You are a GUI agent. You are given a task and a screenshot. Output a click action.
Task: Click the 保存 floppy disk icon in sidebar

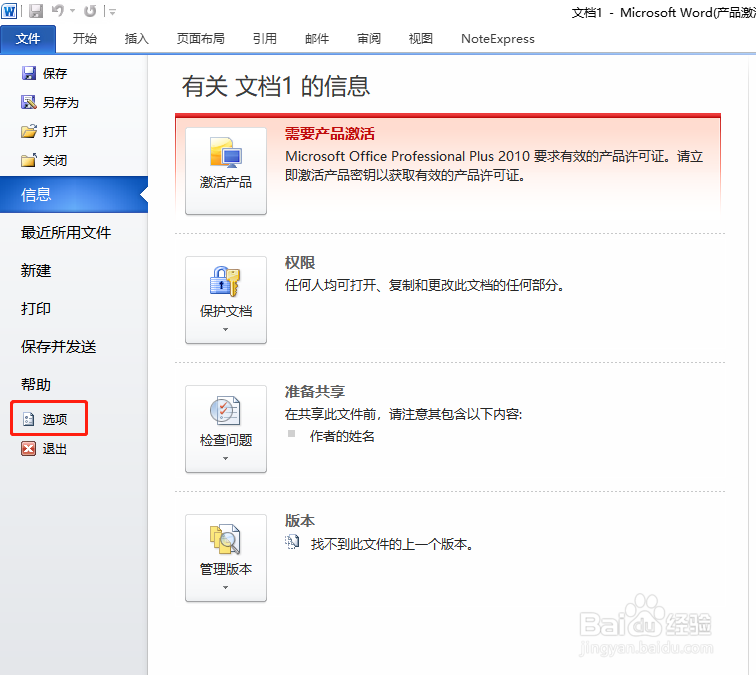tap(29, 73)
